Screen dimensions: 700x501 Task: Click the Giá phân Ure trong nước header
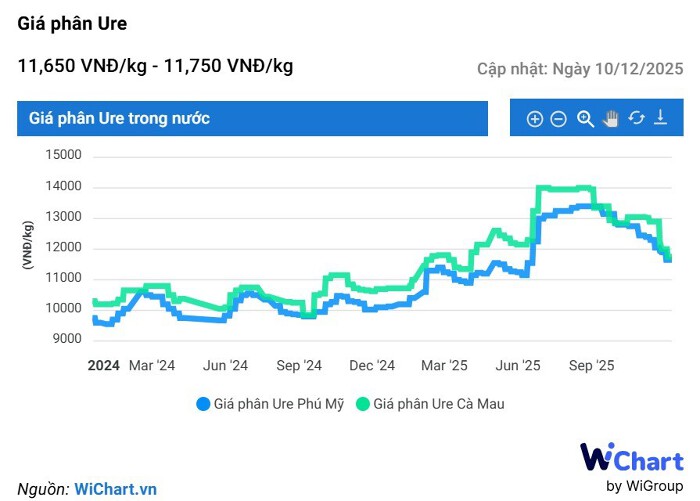click(x=120, y=118)
